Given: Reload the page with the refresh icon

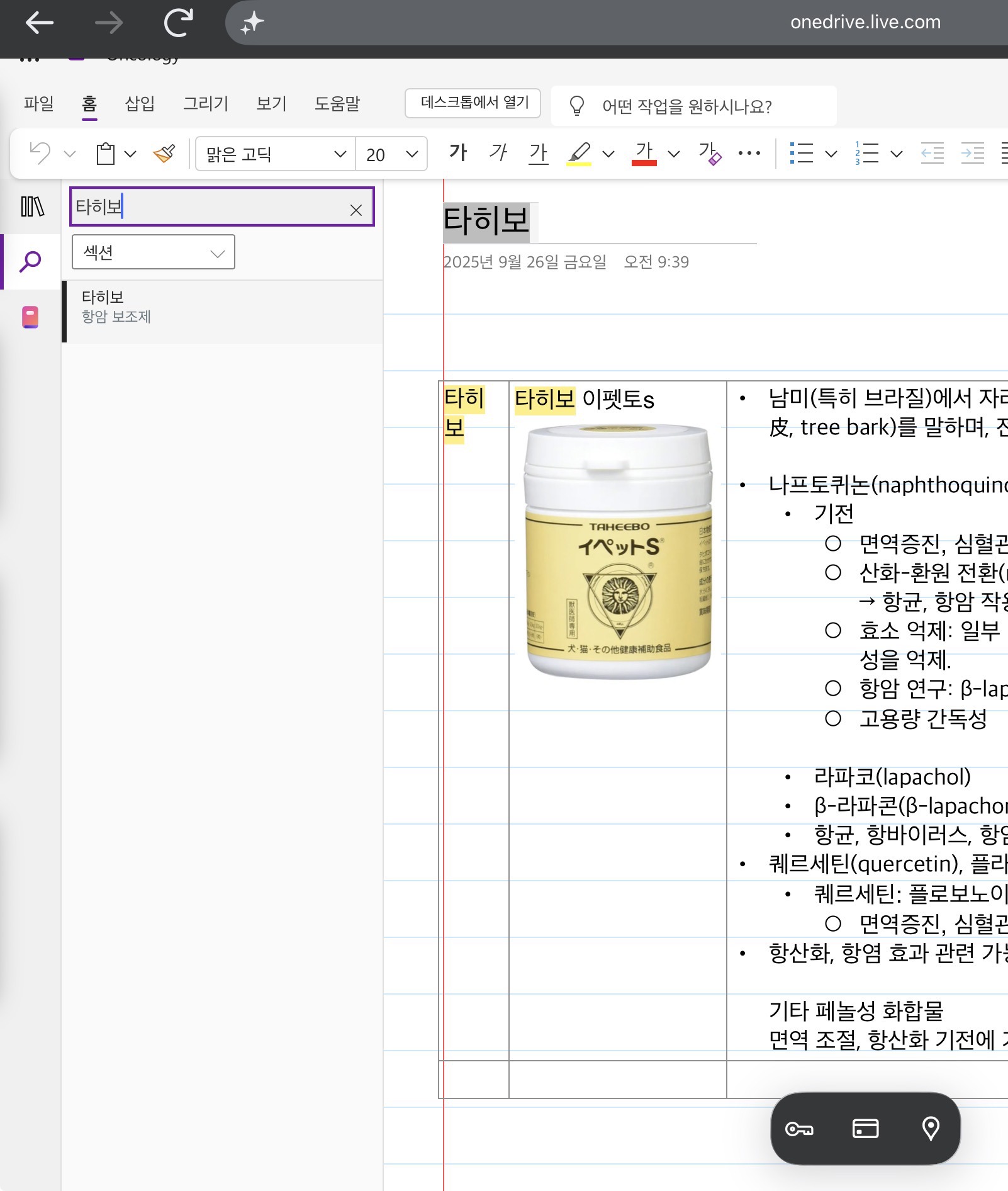Looking at the screenshot, I should point(178,23).
